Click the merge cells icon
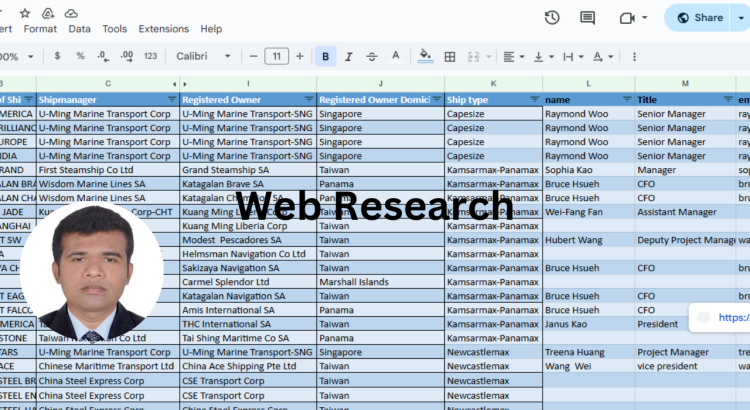750x410 pixels. pos(474,56)
